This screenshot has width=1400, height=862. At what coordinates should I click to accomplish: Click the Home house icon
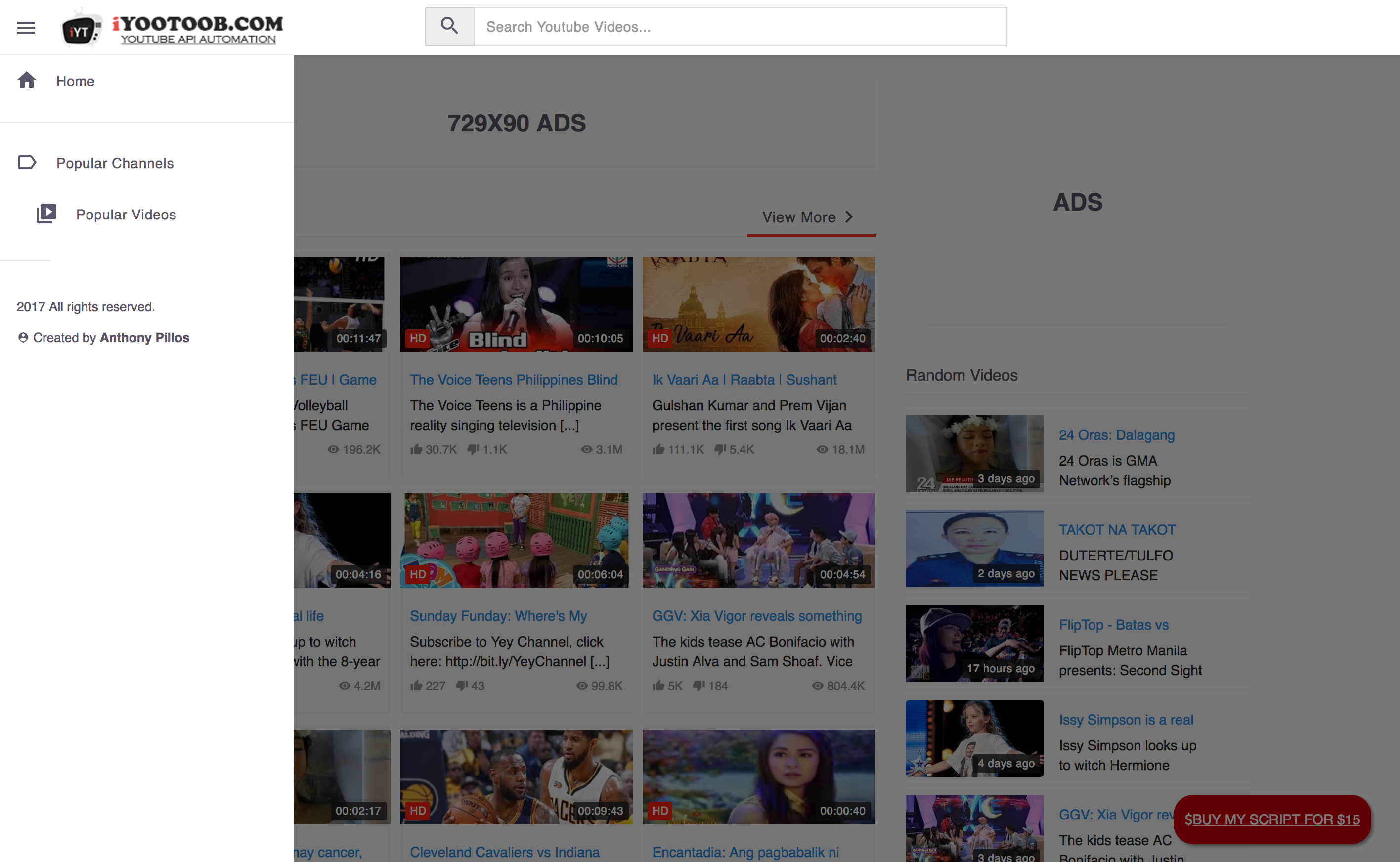coord(27,81)
